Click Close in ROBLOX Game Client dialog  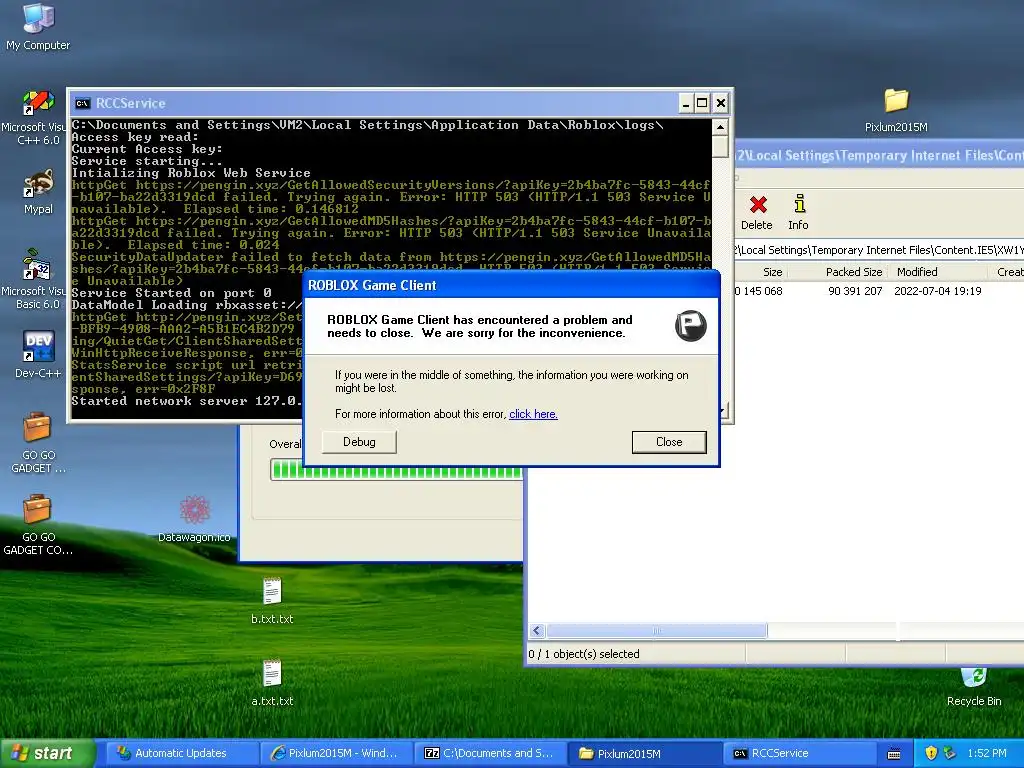click(x=669, y=442)
